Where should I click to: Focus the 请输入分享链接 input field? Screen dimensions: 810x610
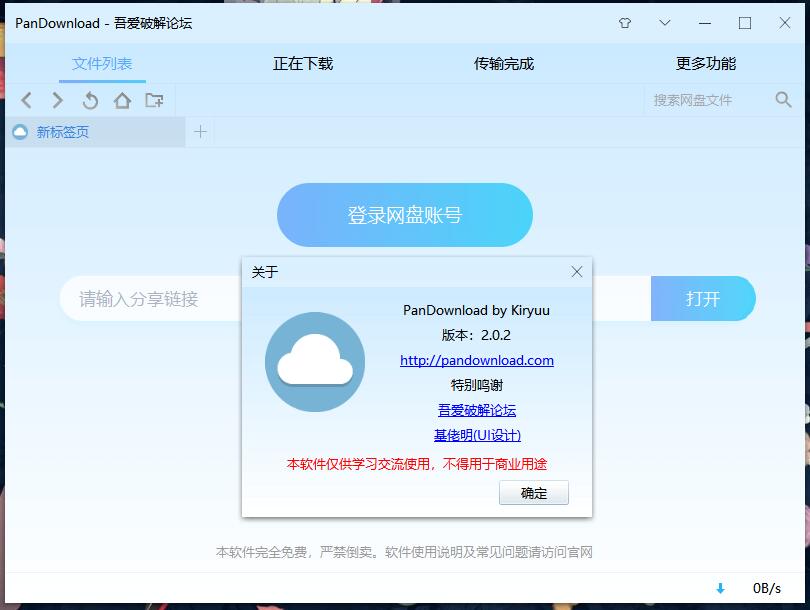pyautogui.click(x=151, y=299)
